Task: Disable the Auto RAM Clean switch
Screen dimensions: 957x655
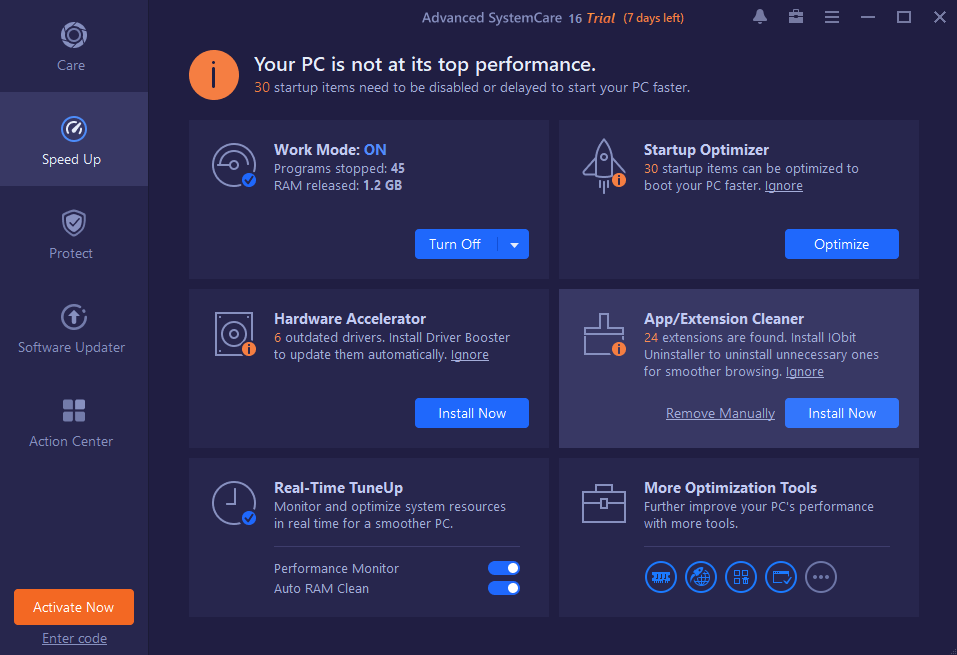Action: point(504,588)
